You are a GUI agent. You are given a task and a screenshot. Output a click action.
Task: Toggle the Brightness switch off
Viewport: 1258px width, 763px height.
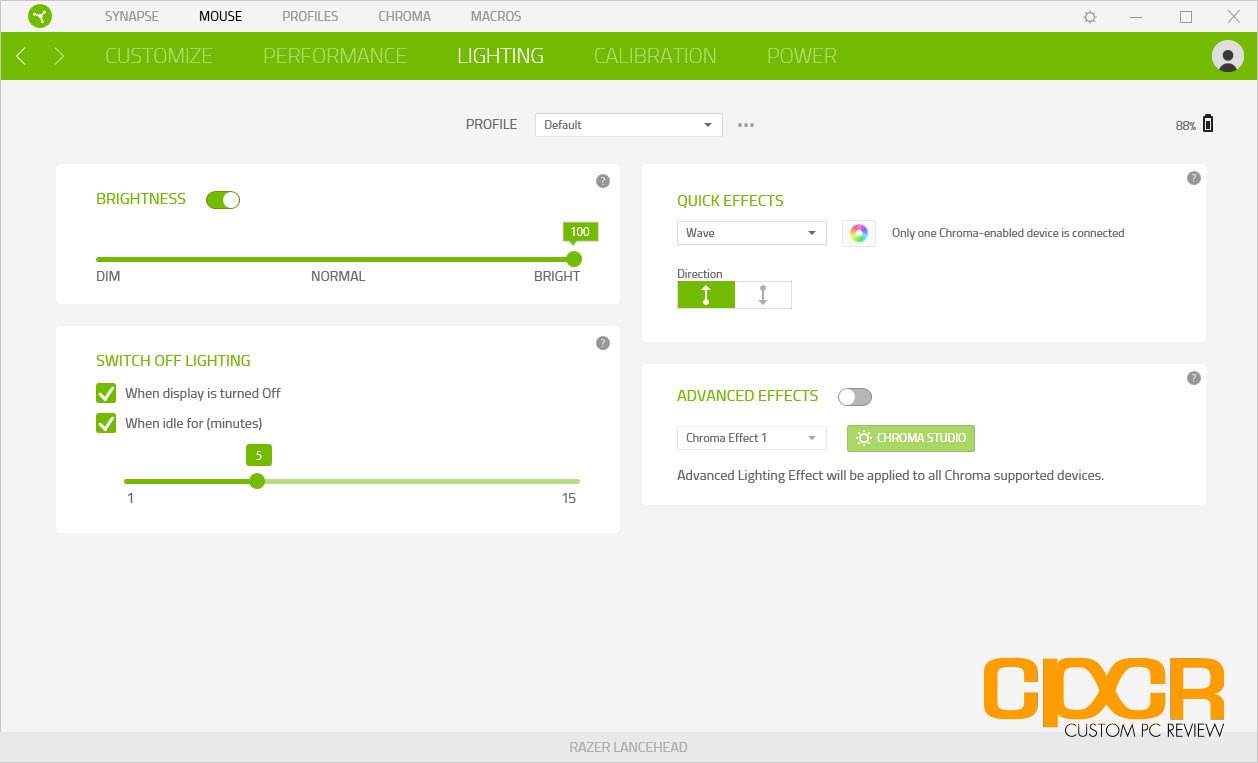223,200
